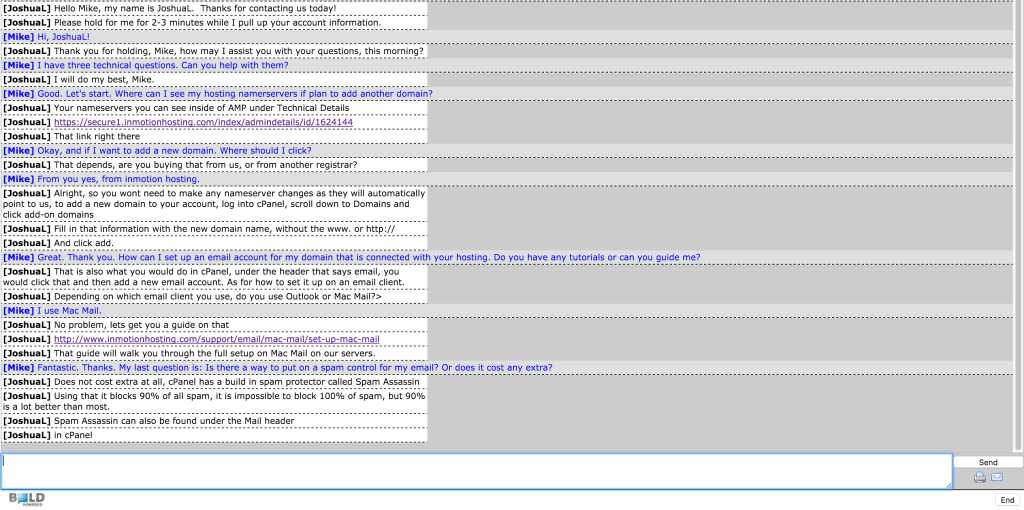Click the "I will do my best, Mike." line
The height and width of the screenshot is (510, 1024).
pos(104,79)
